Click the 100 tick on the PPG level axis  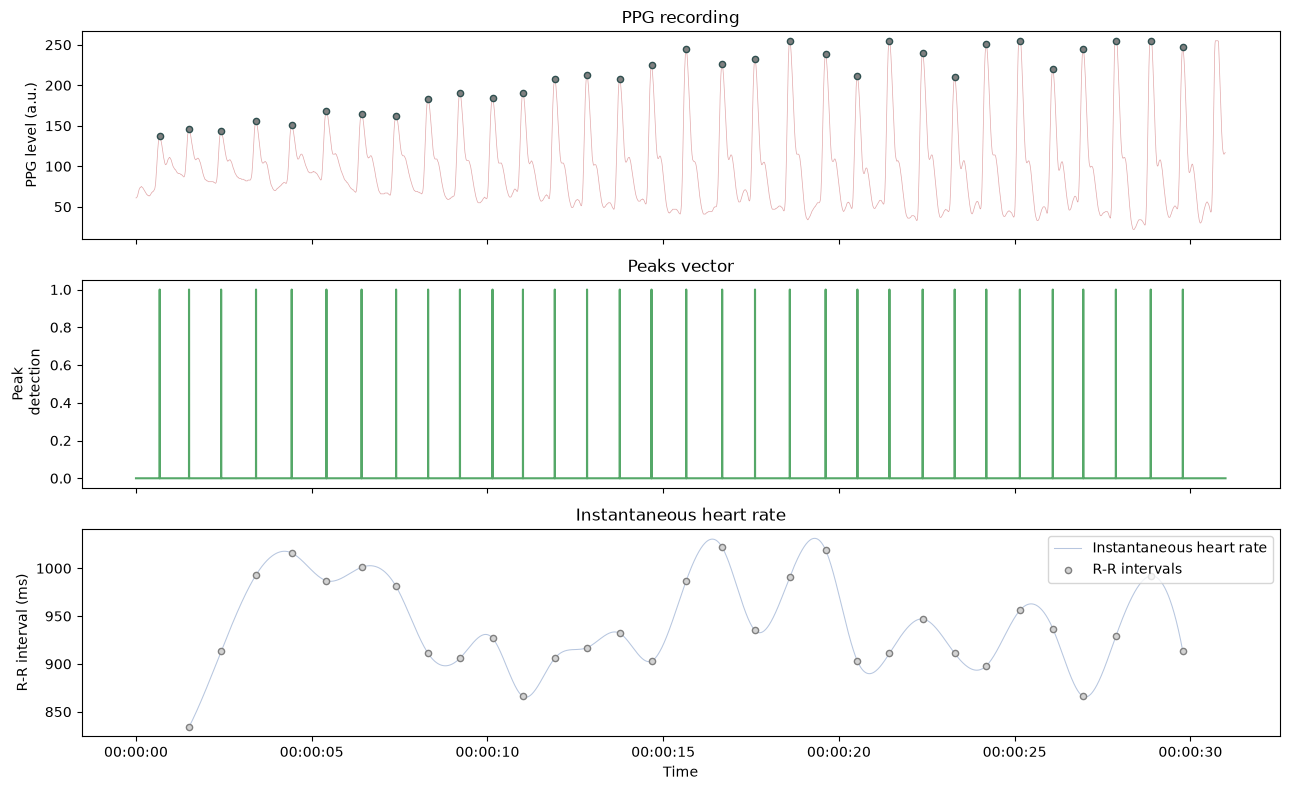(62, 167)
